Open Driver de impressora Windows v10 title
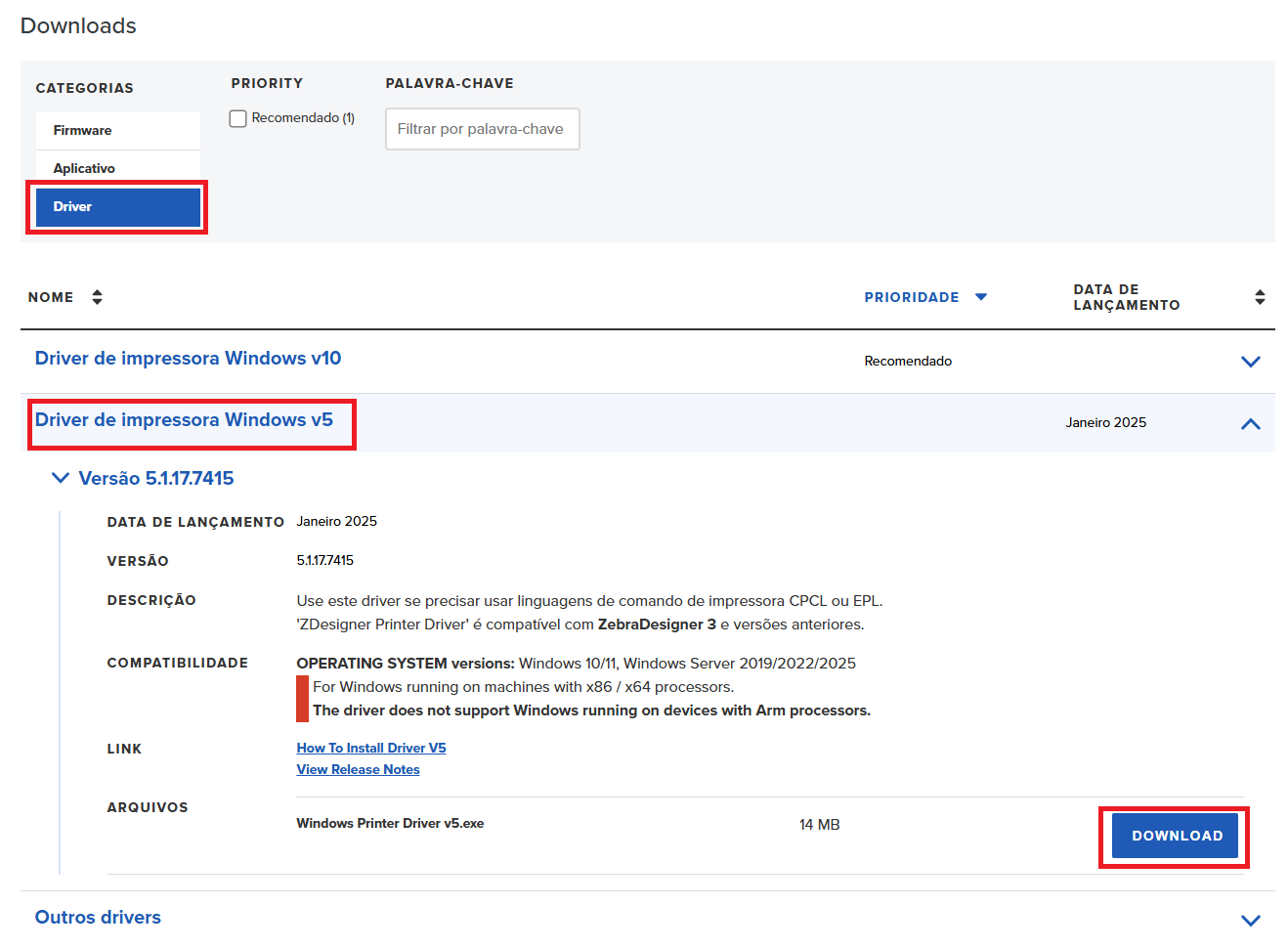This screenshot has width=1288, height=948. [188, 359]
